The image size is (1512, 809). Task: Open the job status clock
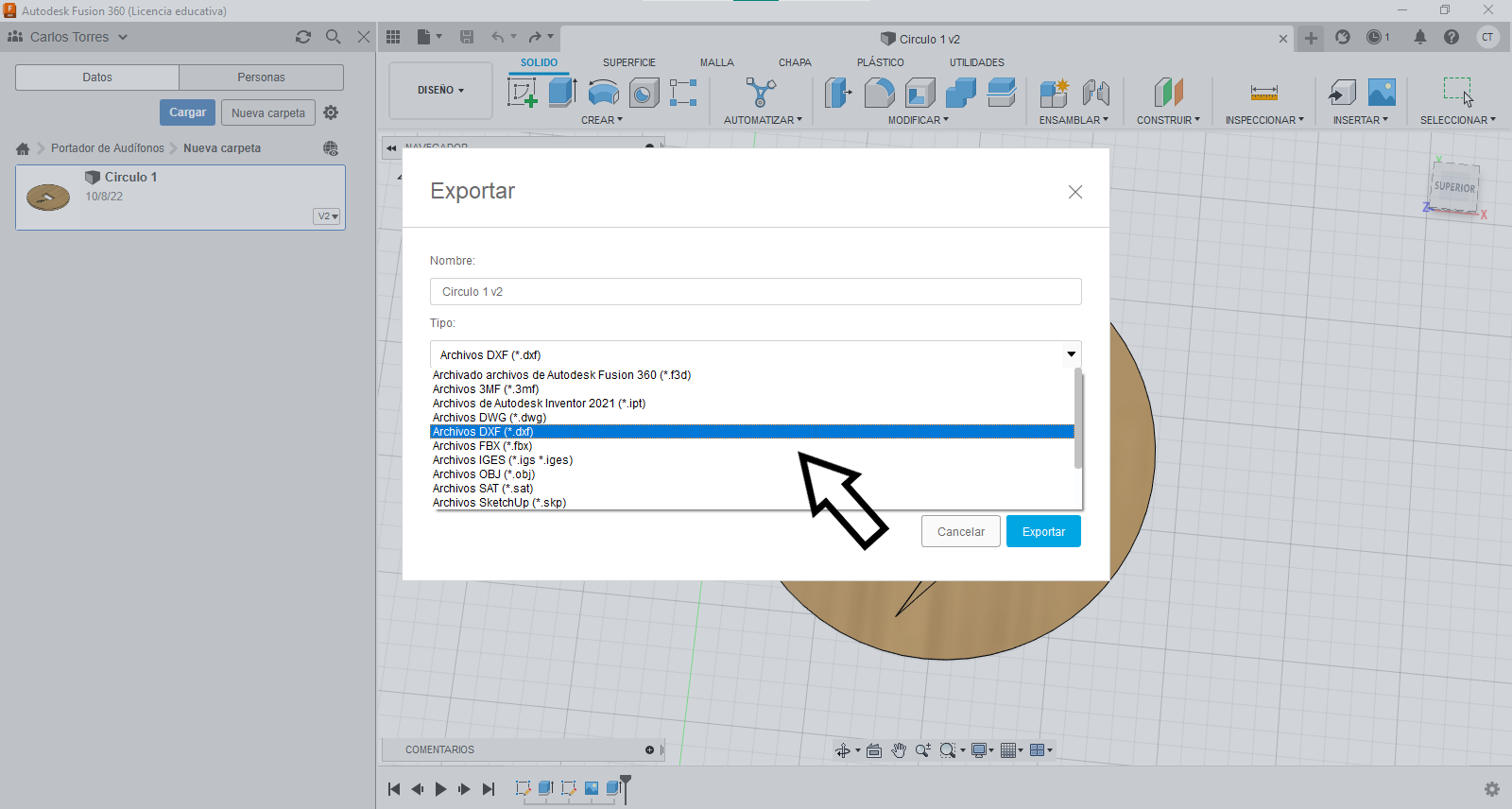pyautogui.click(x=1374, y=37)
